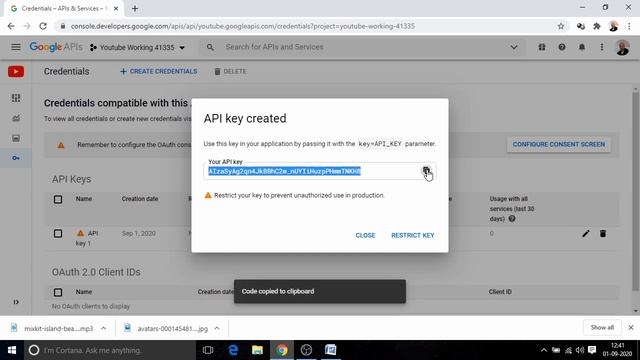
Task: Click the search magnifier icon
Action: (x=210, y=47)
